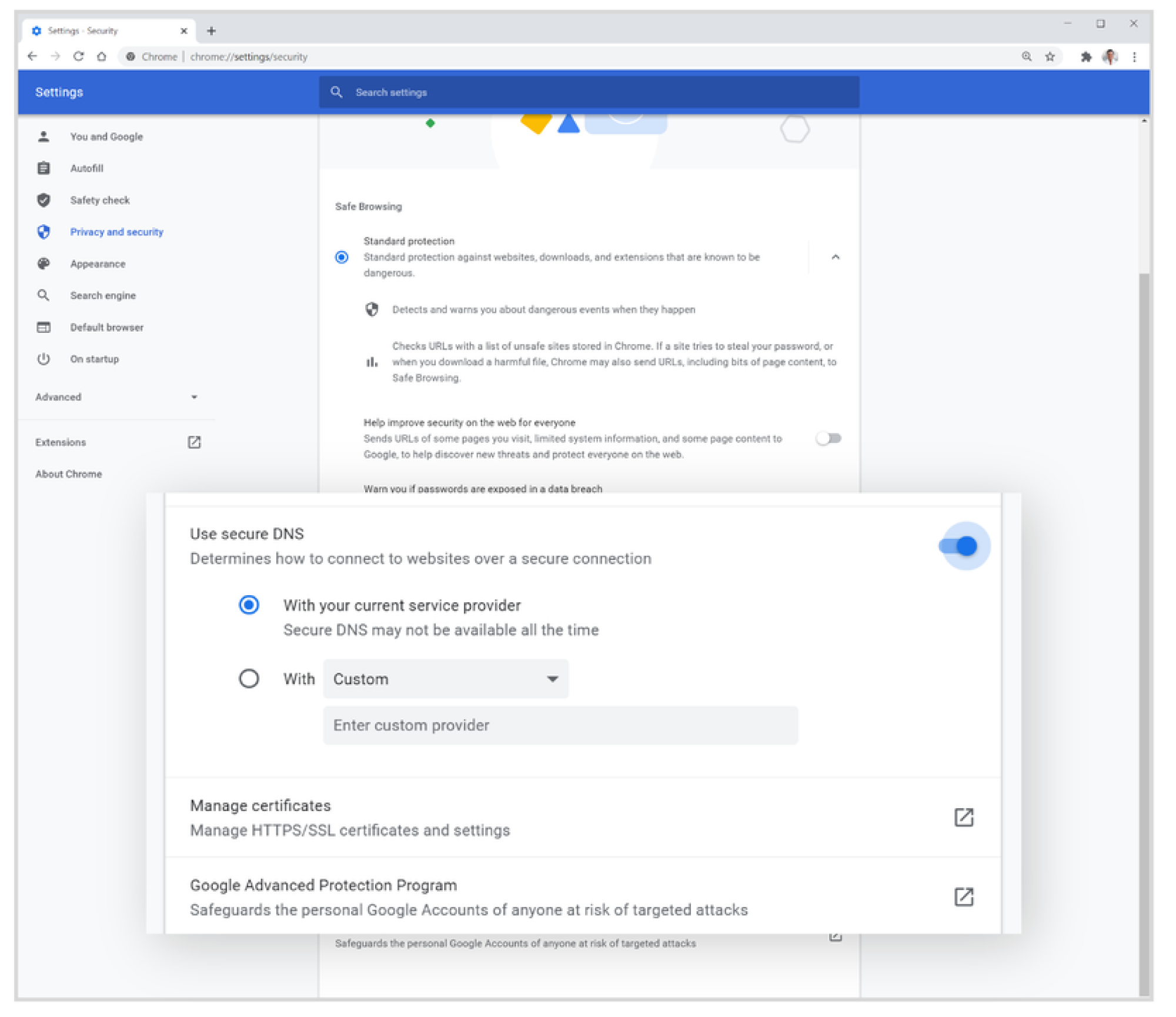Open Default browser settings
This screenshot has height=1017, width=1176.
pos(106,327)
